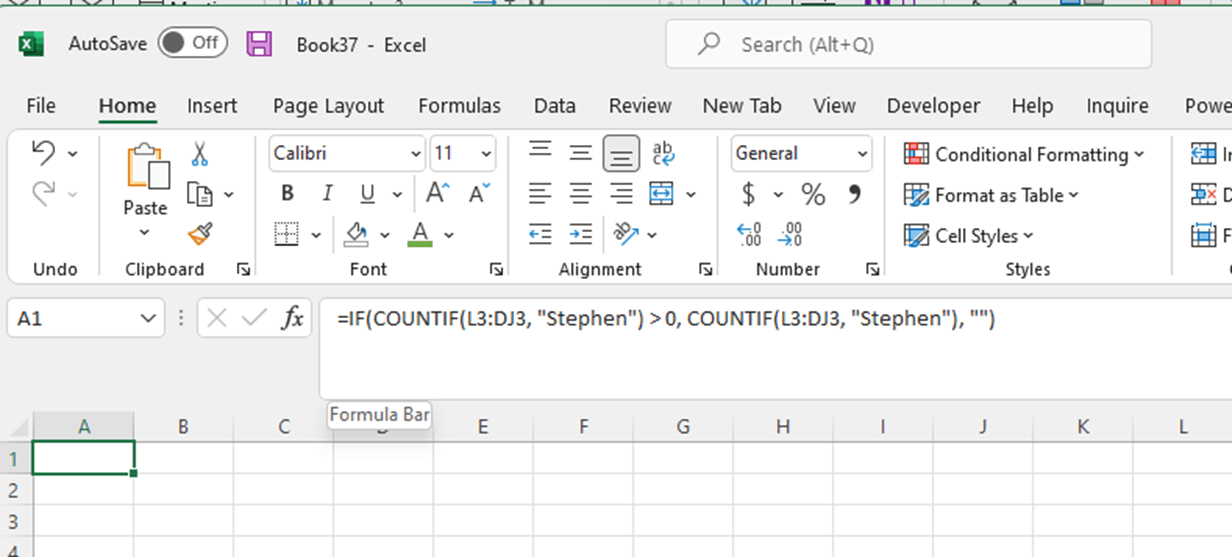This screenshot has width=1232, height=557.
Task: Click Align Right icon
Action: click(x=621, y=194)
